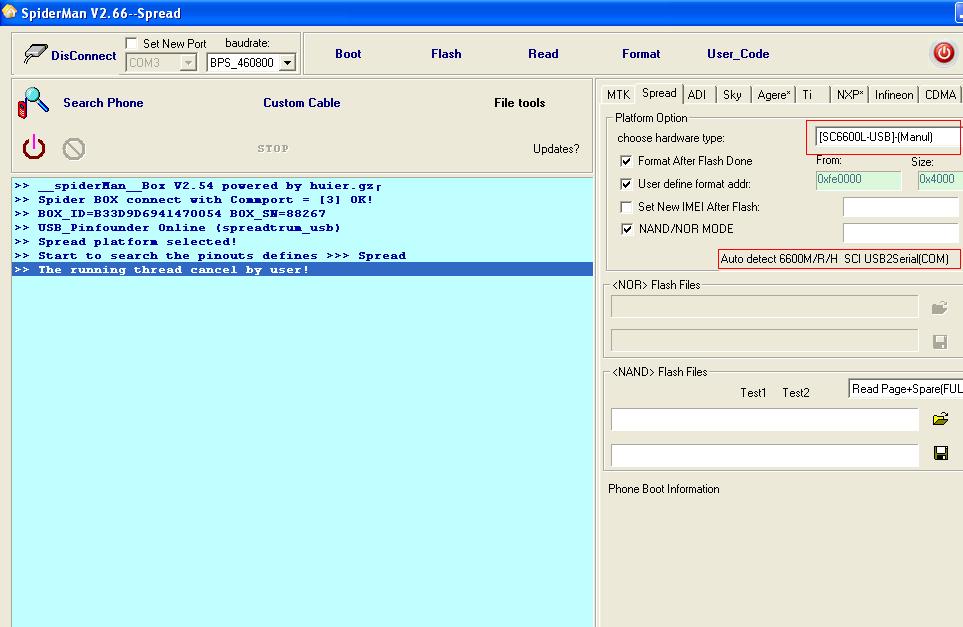Switch to the CDMA tab

pos(940,95)
